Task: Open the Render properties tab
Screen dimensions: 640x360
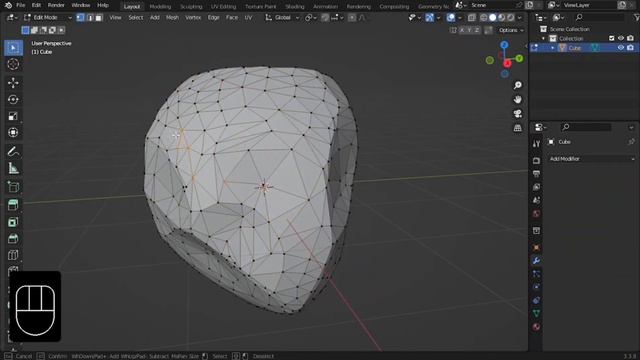Action: tap(536, 161)
